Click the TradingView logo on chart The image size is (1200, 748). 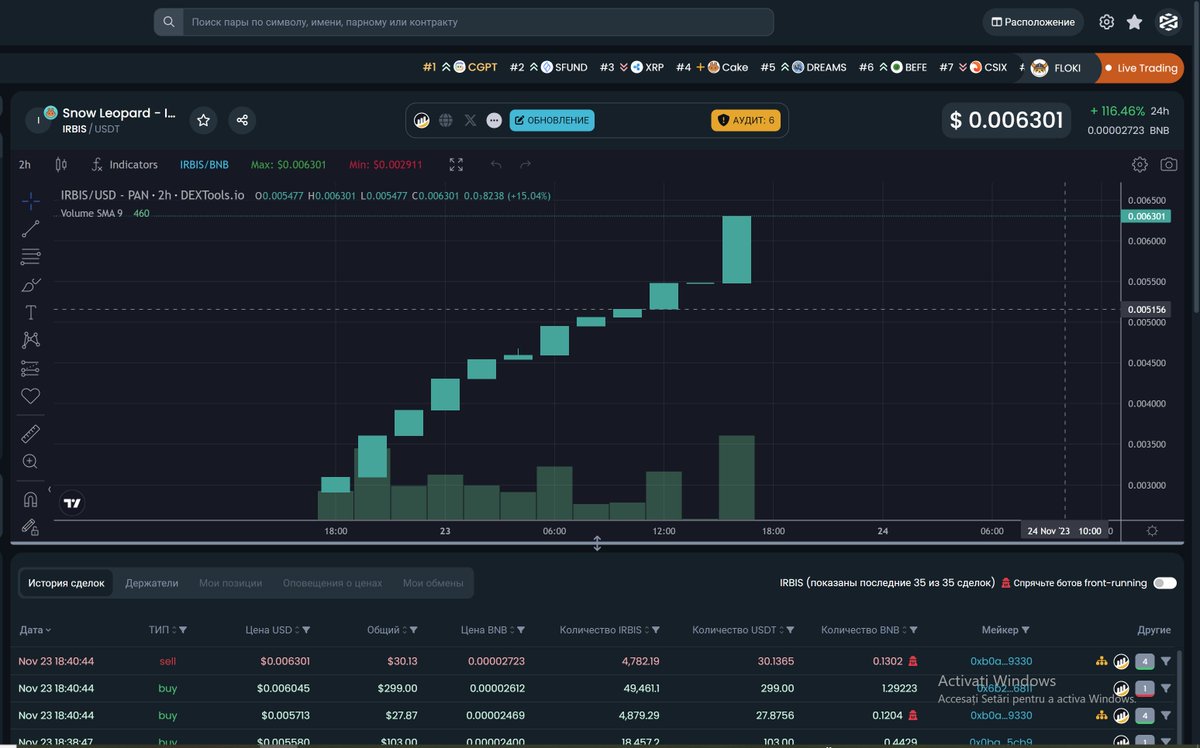[x=72, y=503]
